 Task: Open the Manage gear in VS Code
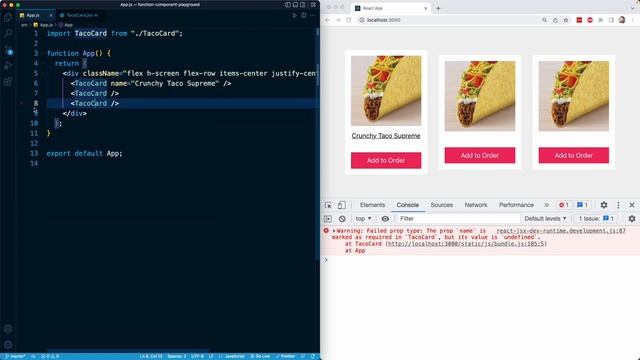(x=8, y=345)
